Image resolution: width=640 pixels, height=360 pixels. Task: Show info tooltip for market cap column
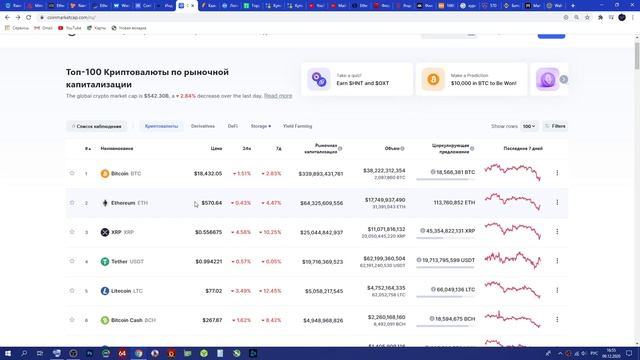click(340, 149)
